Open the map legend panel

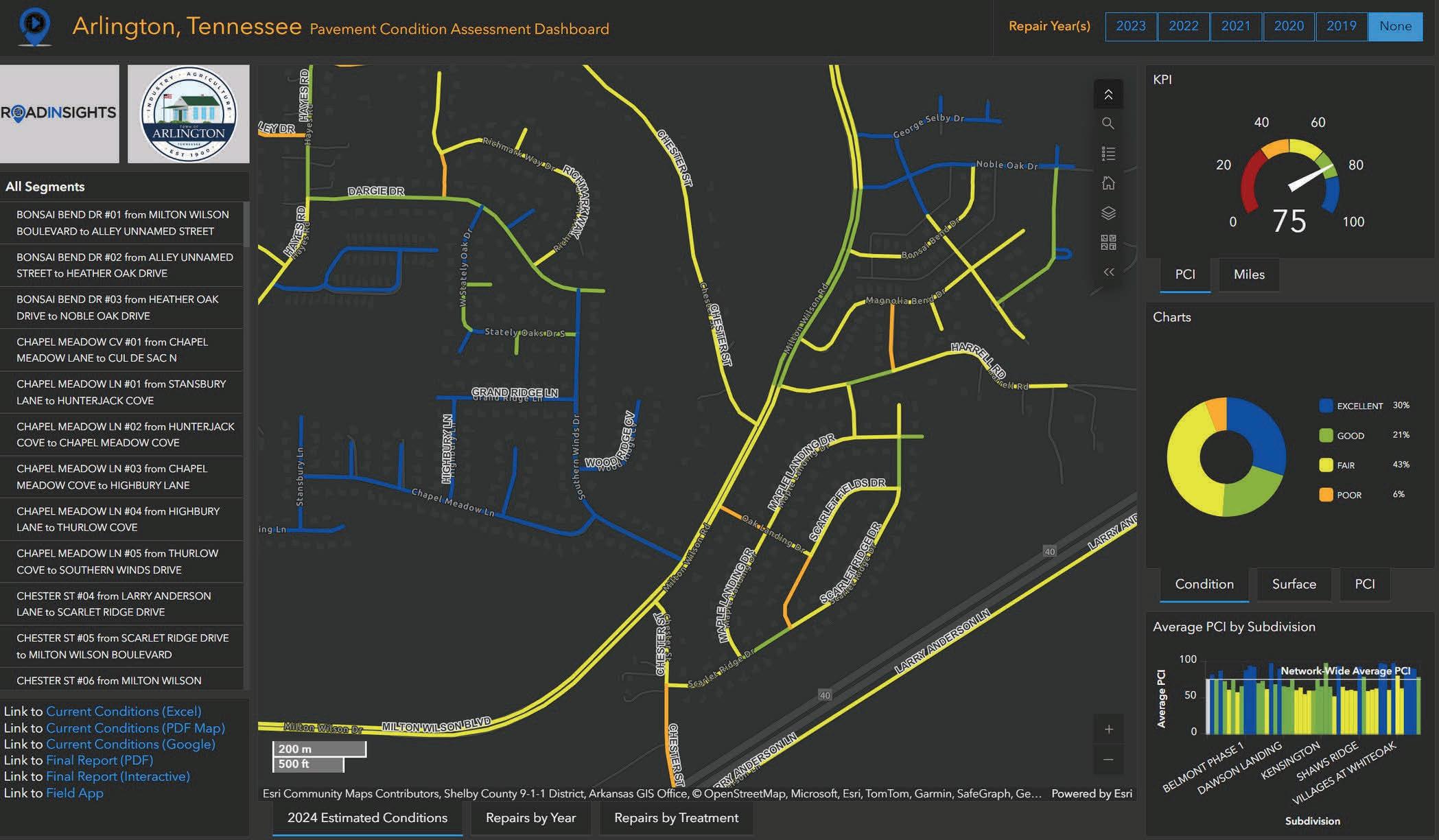click(1108, 153)
